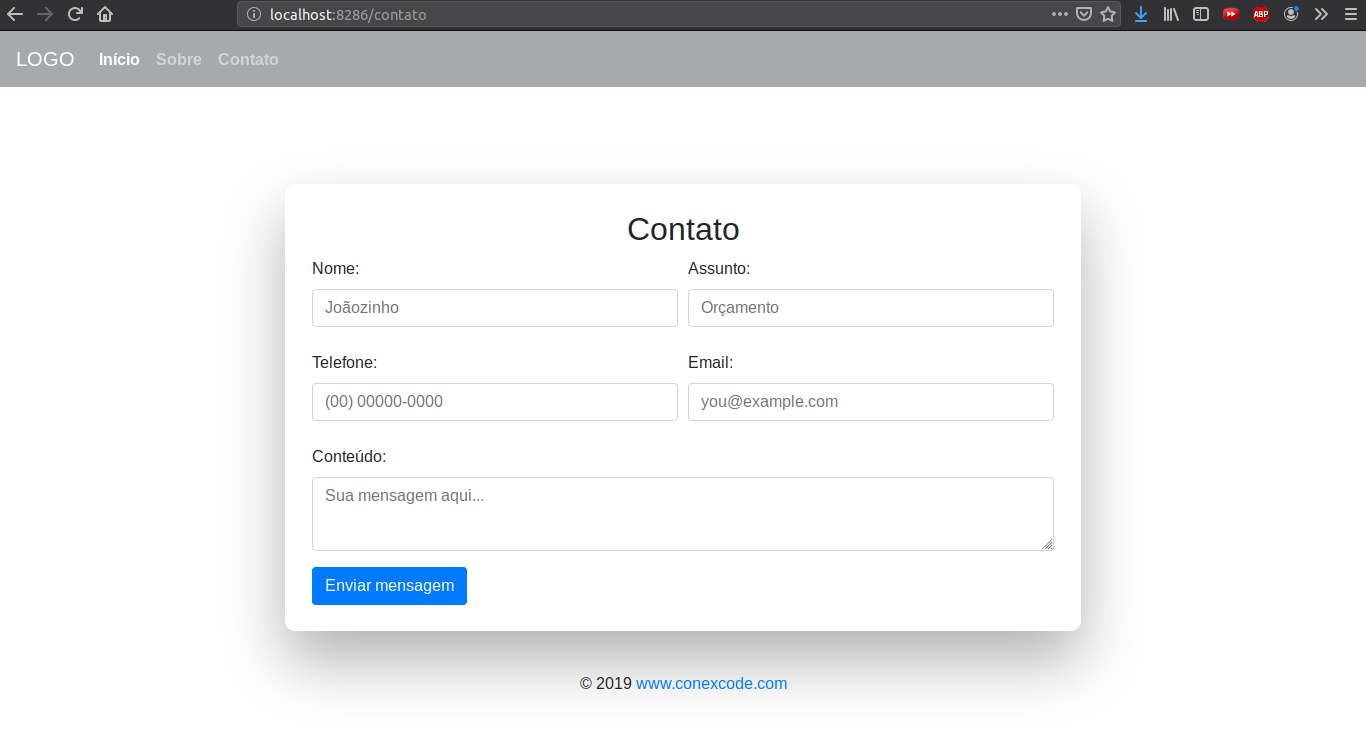
Task: Focus the Email input field
Action: (871, 402)
